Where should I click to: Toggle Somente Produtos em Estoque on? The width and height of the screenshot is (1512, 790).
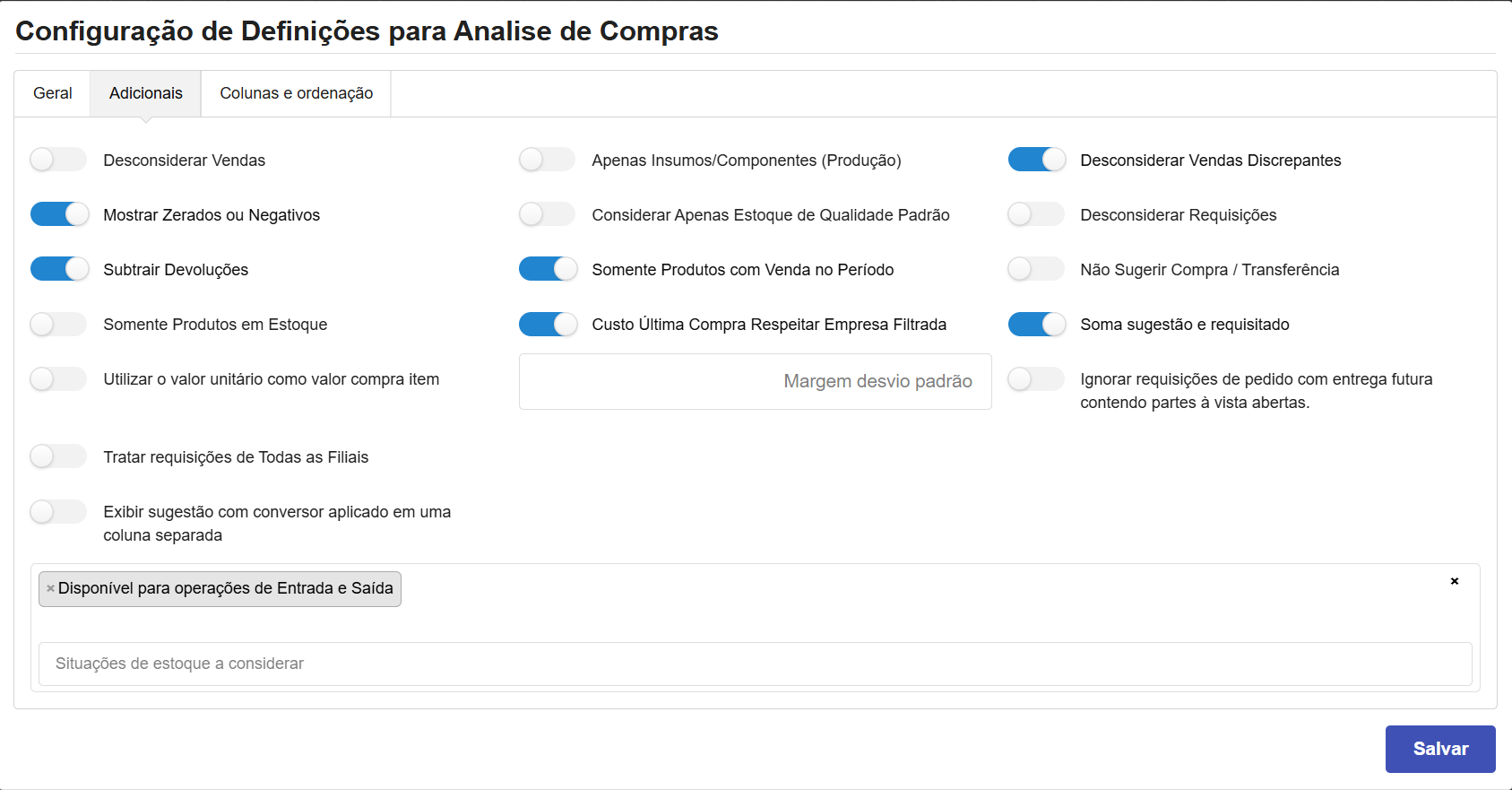tap(58, 325)
